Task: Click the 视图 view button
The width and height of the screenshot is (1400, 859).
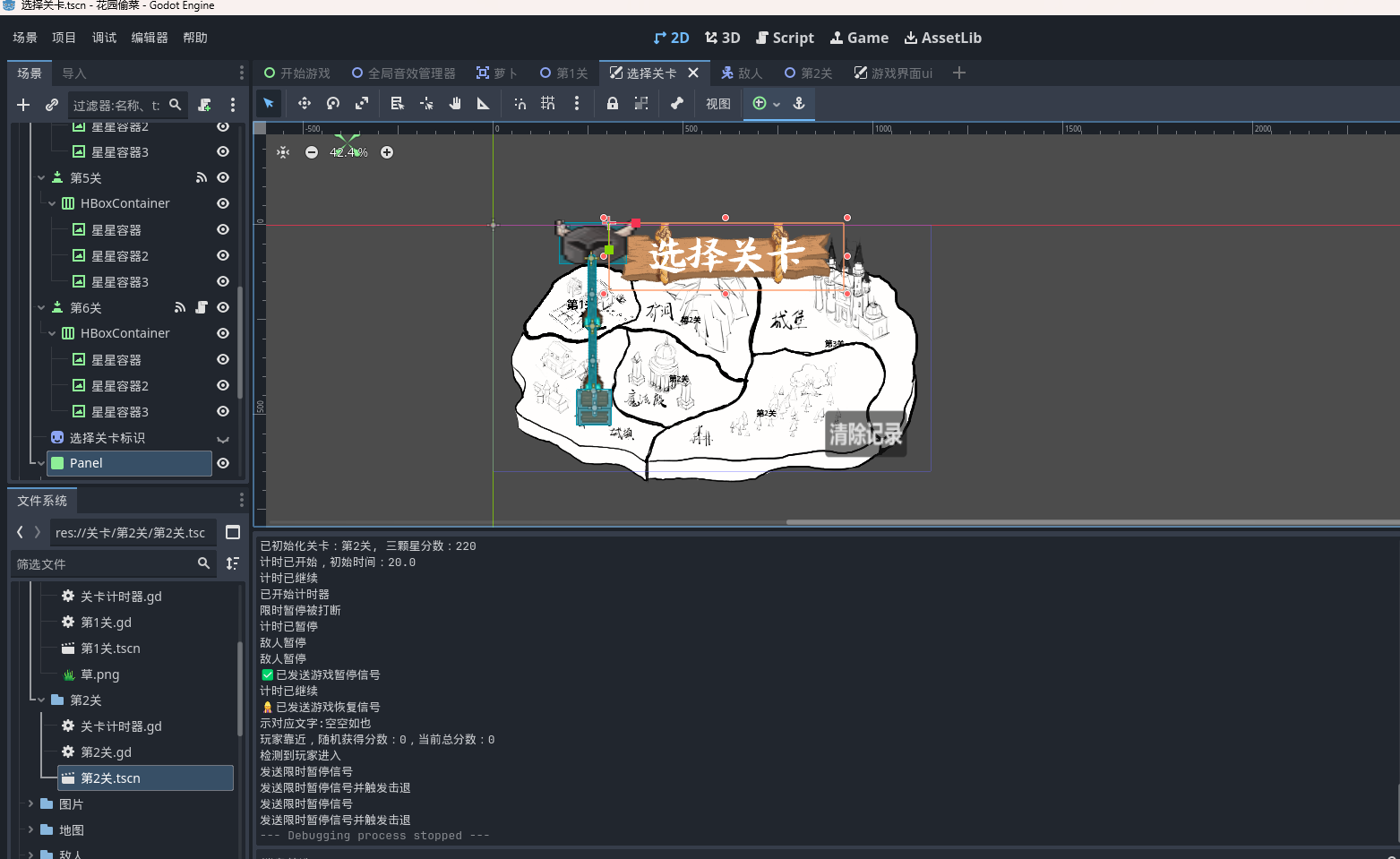Action: (717, 104)
